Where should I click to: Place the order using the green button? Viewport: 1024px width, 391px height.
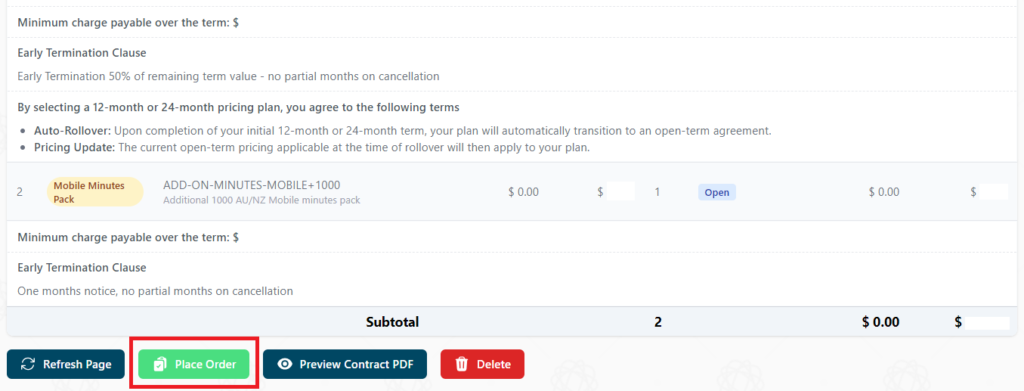pos(194,364)
